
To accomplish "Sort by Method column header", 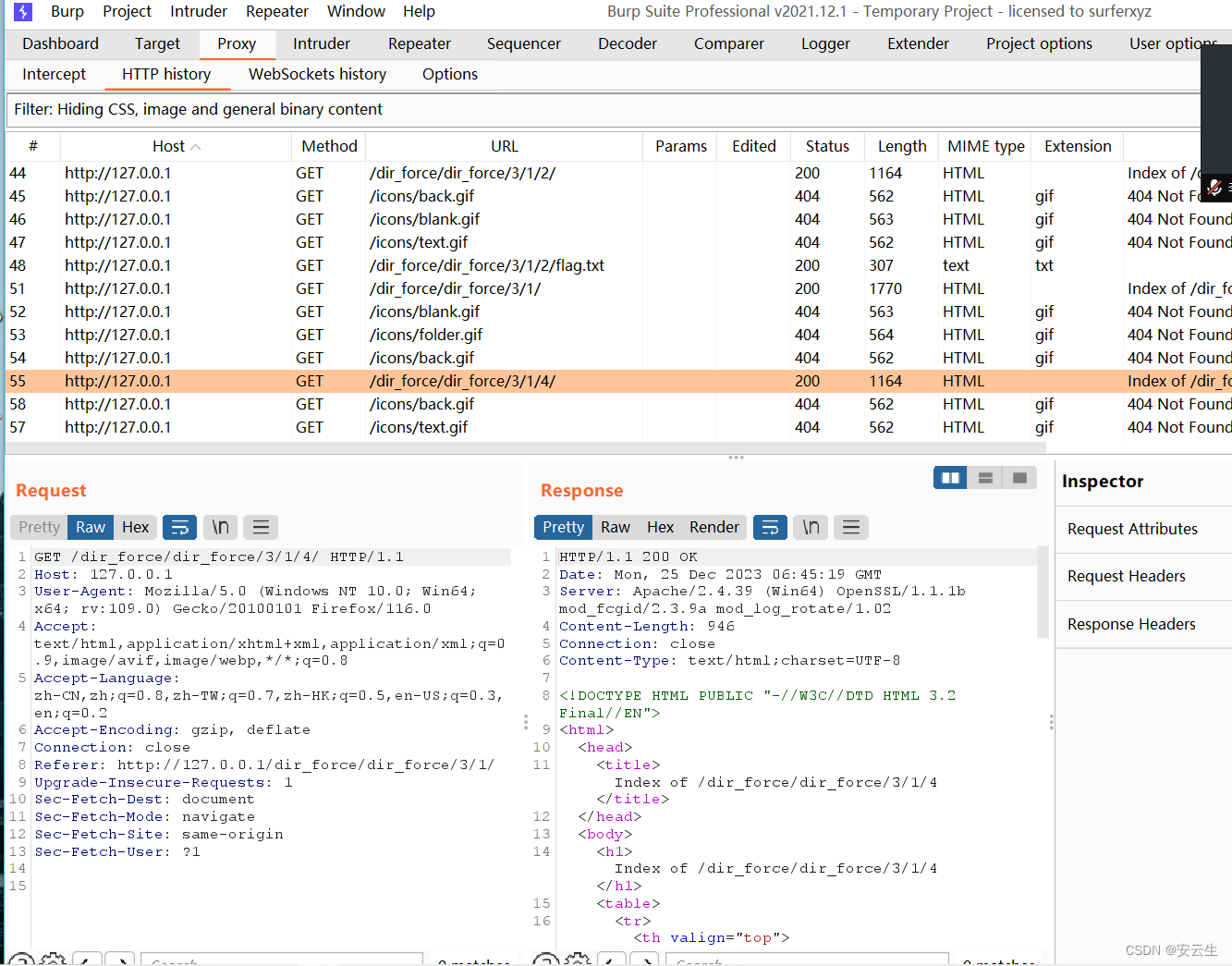I will pos(329,146).
